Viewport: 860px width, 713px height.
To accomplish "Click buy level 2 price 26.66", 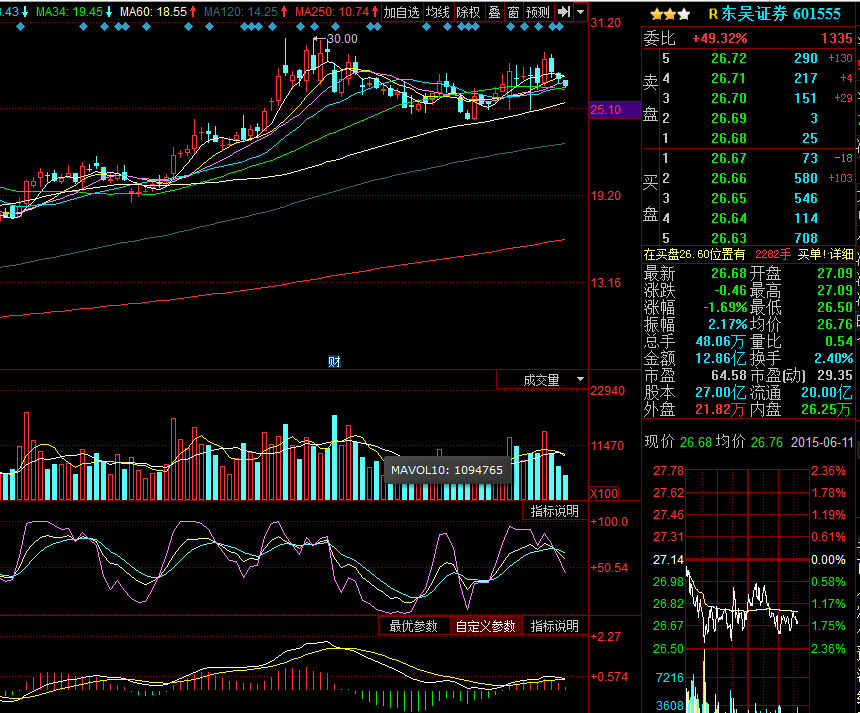I will point(728,178).
